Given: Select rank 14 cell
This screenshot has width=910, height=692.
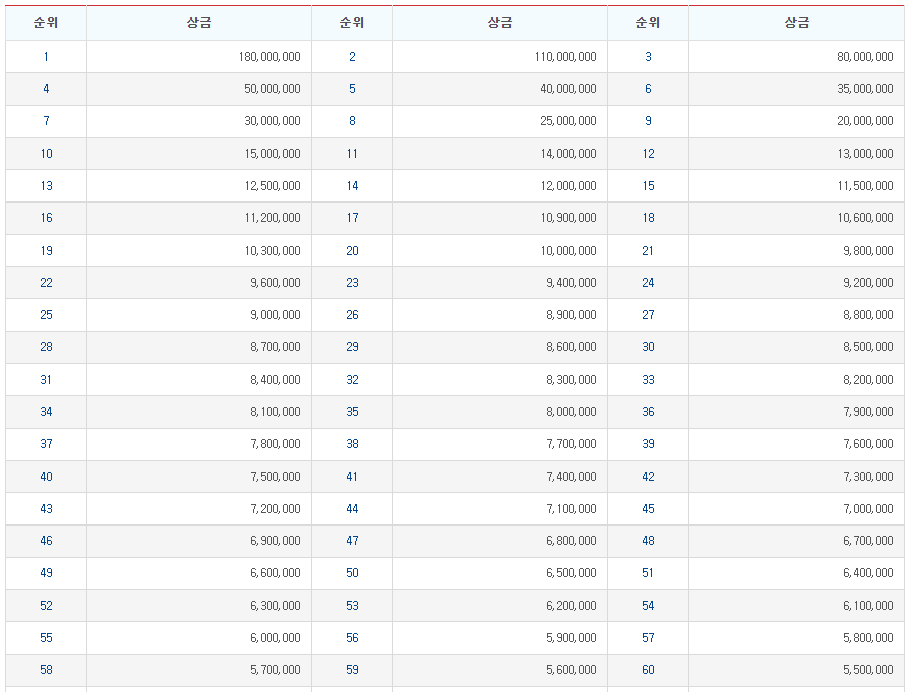Looking at the screenshot, I should 352,186.
